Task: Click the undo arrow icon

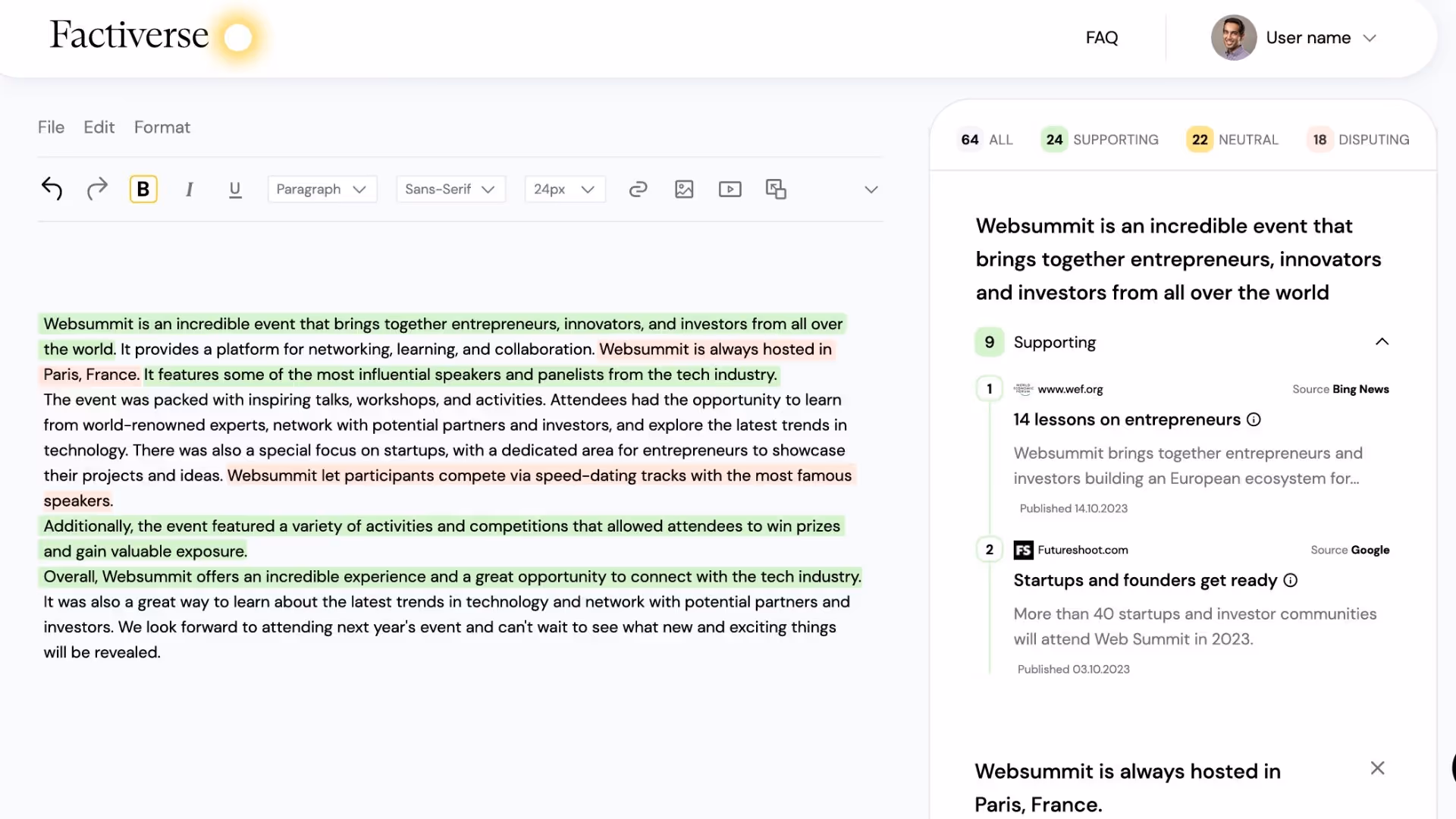Action: pyautogui.click(x=52, y=189)
